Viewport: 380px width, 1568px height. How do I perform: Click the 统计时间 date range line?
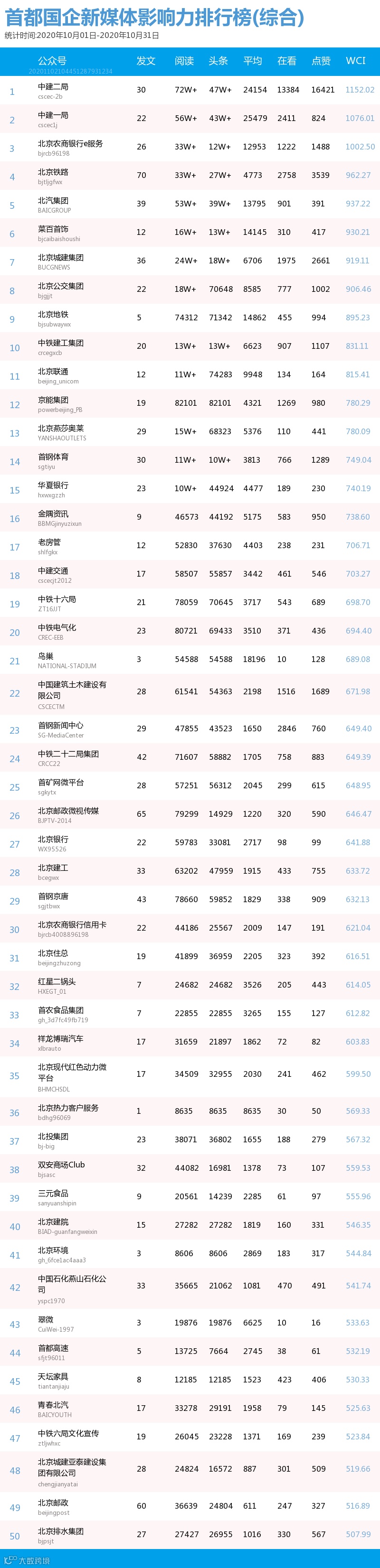(x=82, y=36)
